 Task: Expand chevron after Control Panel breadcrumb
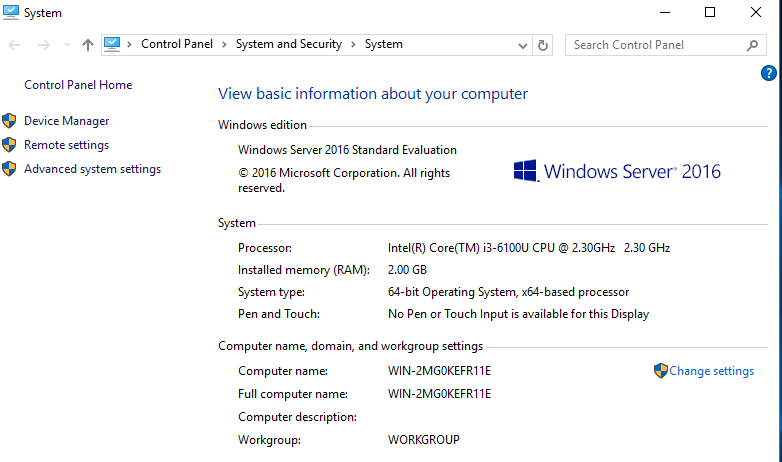coord(224,44)
